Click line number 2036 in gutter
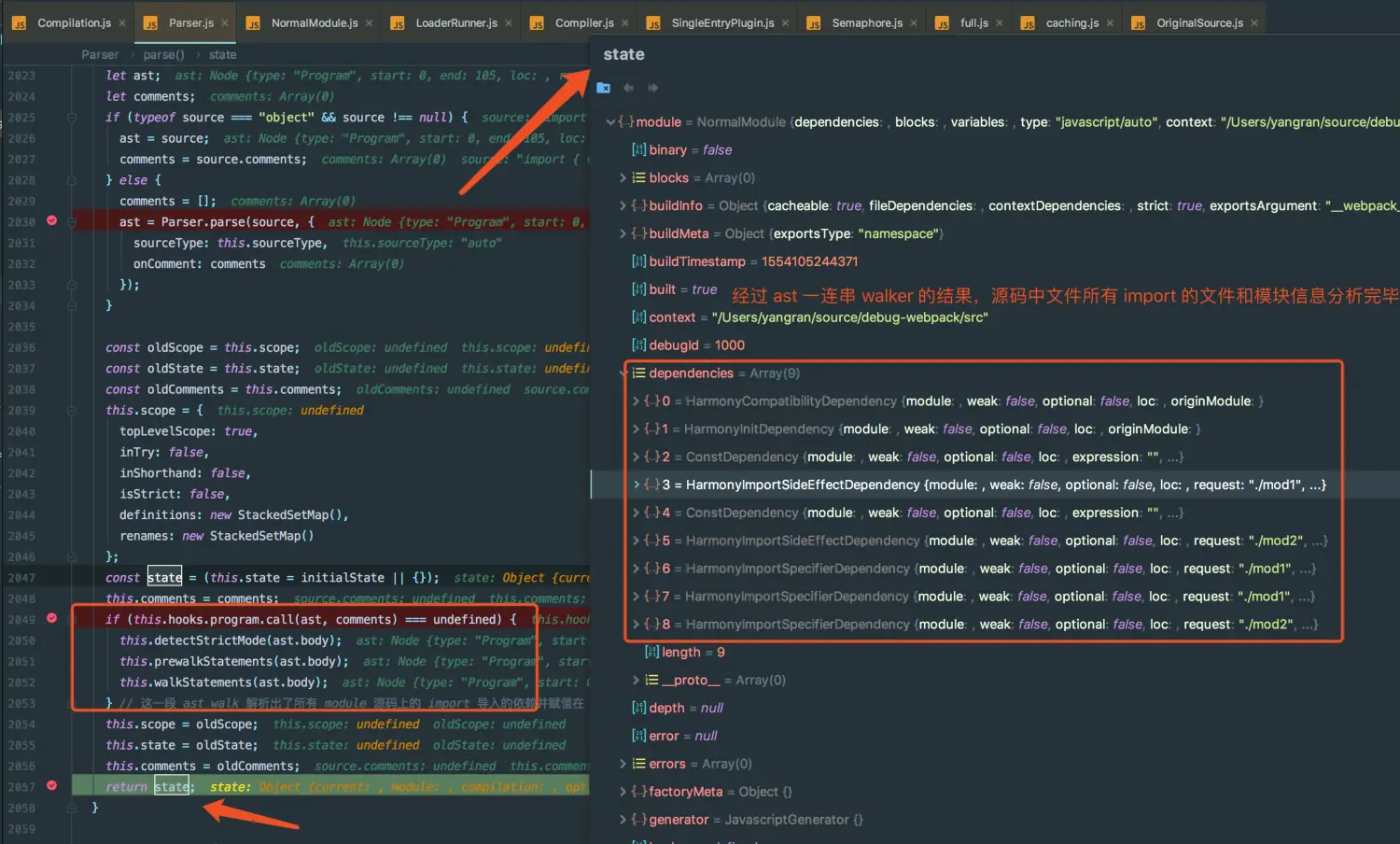The height and width of the screenshot is (844, 1400). coord(21,347)
